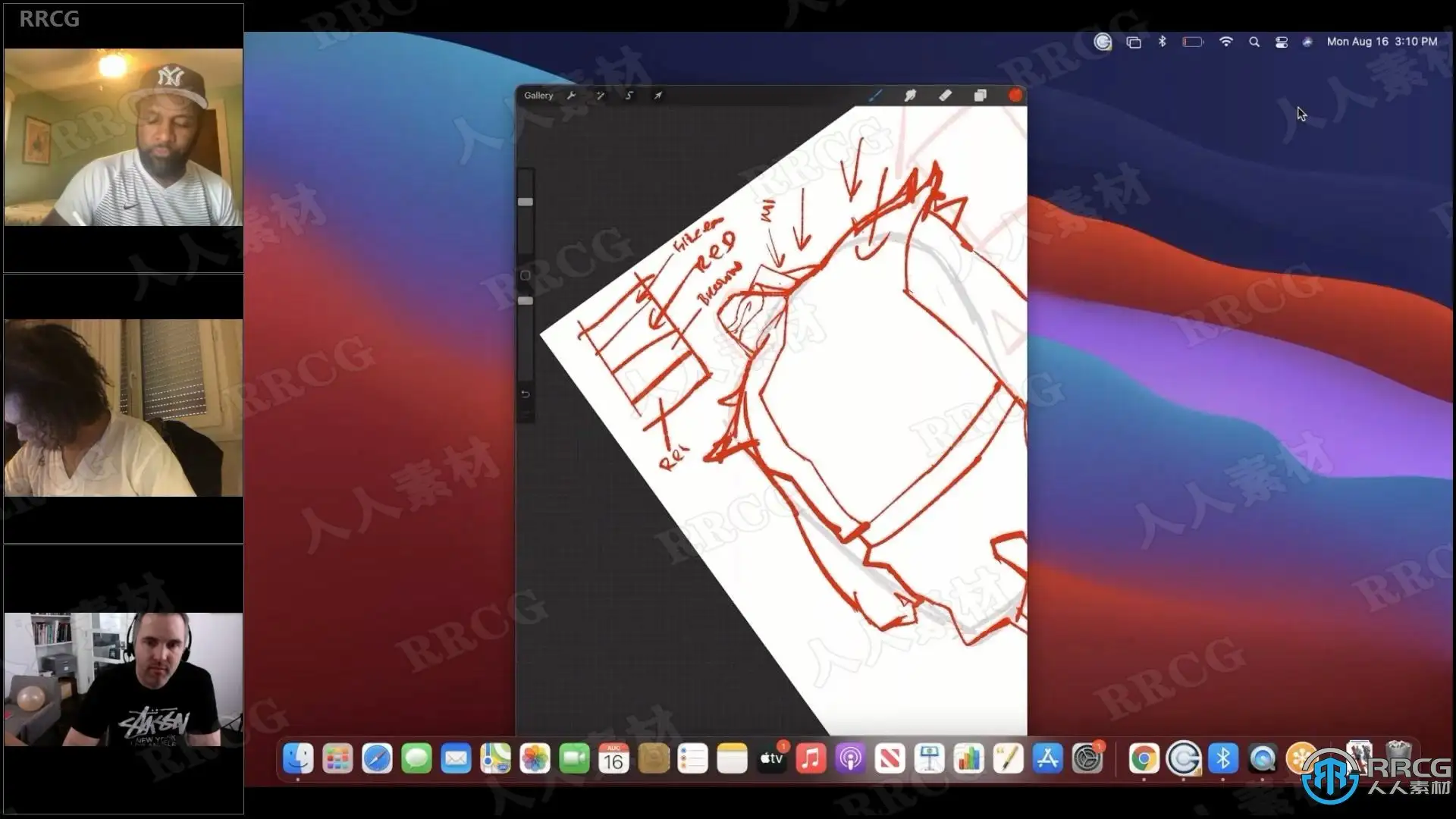Click the date and time clock

(1382, 42)
